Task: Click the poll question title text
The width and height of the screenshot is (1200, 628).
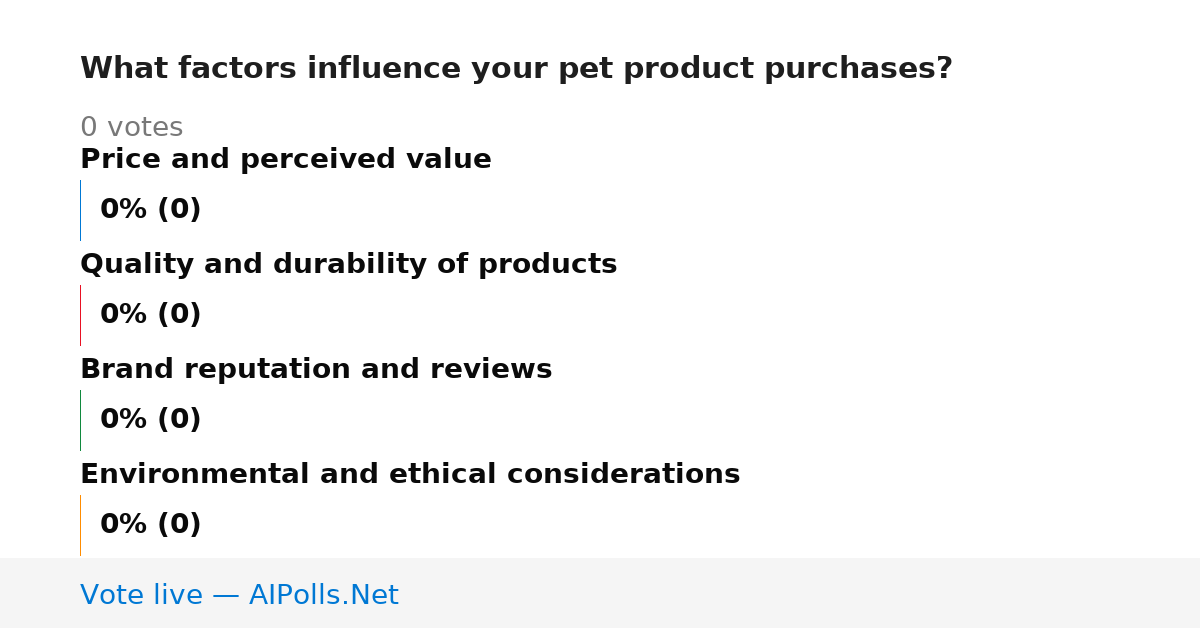Action: tap(516, 69)
